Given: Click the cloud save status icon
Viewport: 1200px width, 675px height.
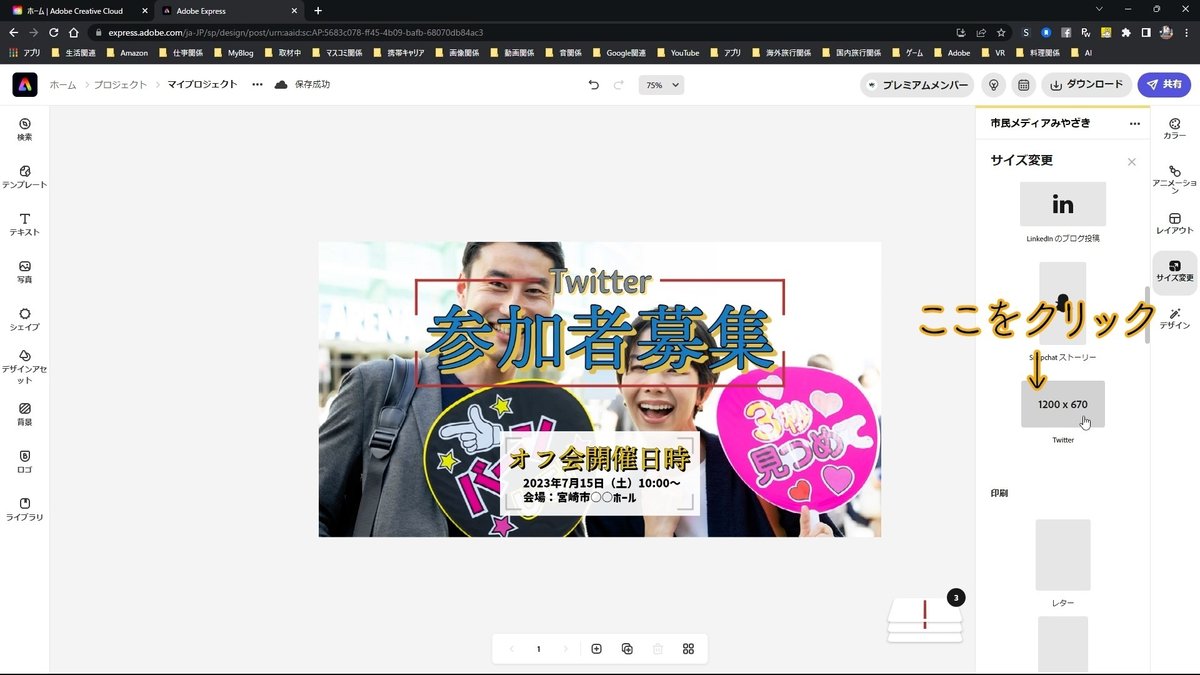Looking at the screenshot, I should click(281, 85).
